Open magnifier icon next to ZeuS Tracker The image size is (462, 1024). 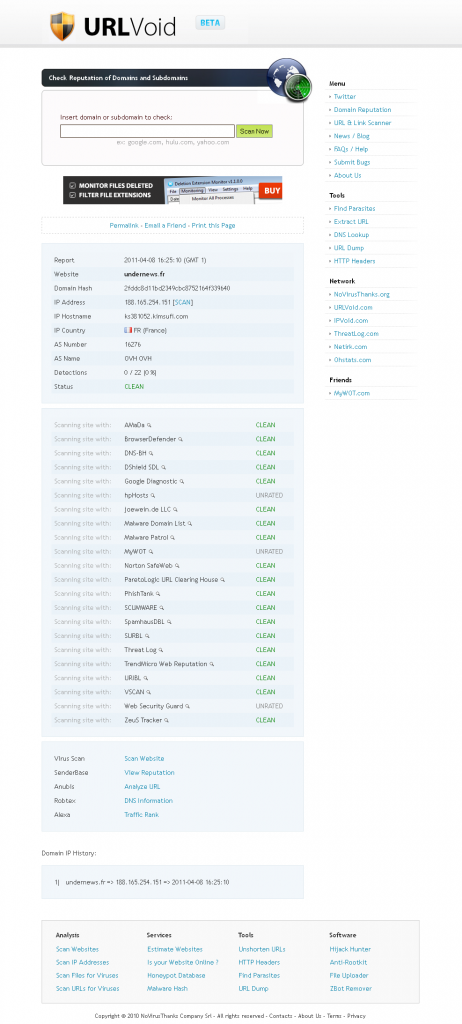click(x=167, y=720)
